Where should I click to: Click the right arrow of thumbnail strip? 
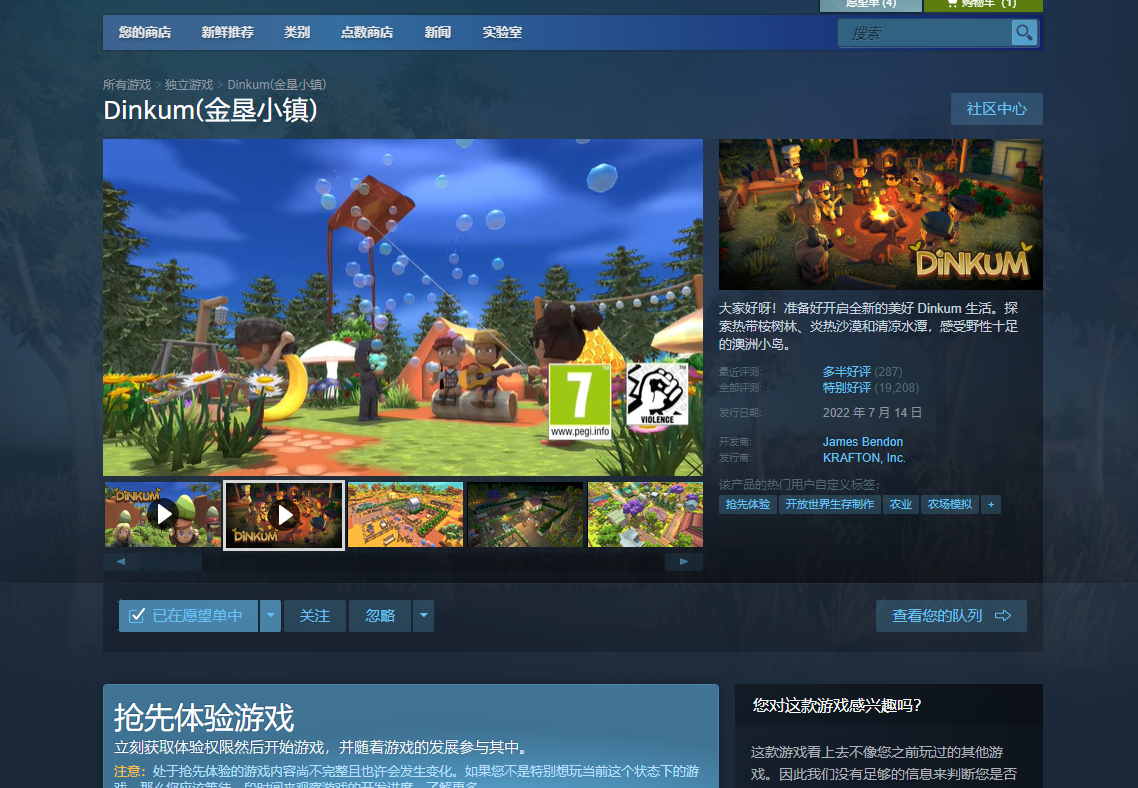684,562
